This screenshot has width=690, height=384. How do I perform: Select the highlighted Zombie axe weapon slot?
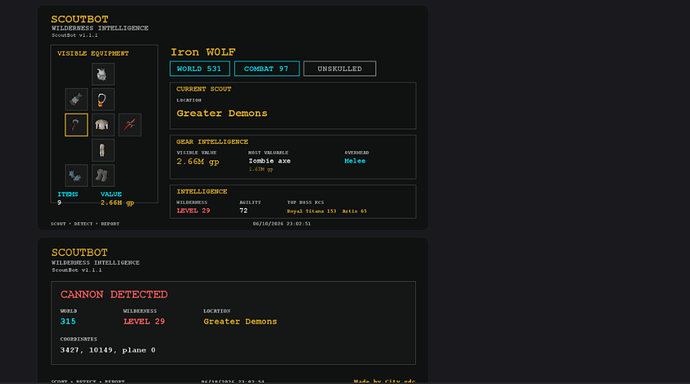(x=76, y=125)
